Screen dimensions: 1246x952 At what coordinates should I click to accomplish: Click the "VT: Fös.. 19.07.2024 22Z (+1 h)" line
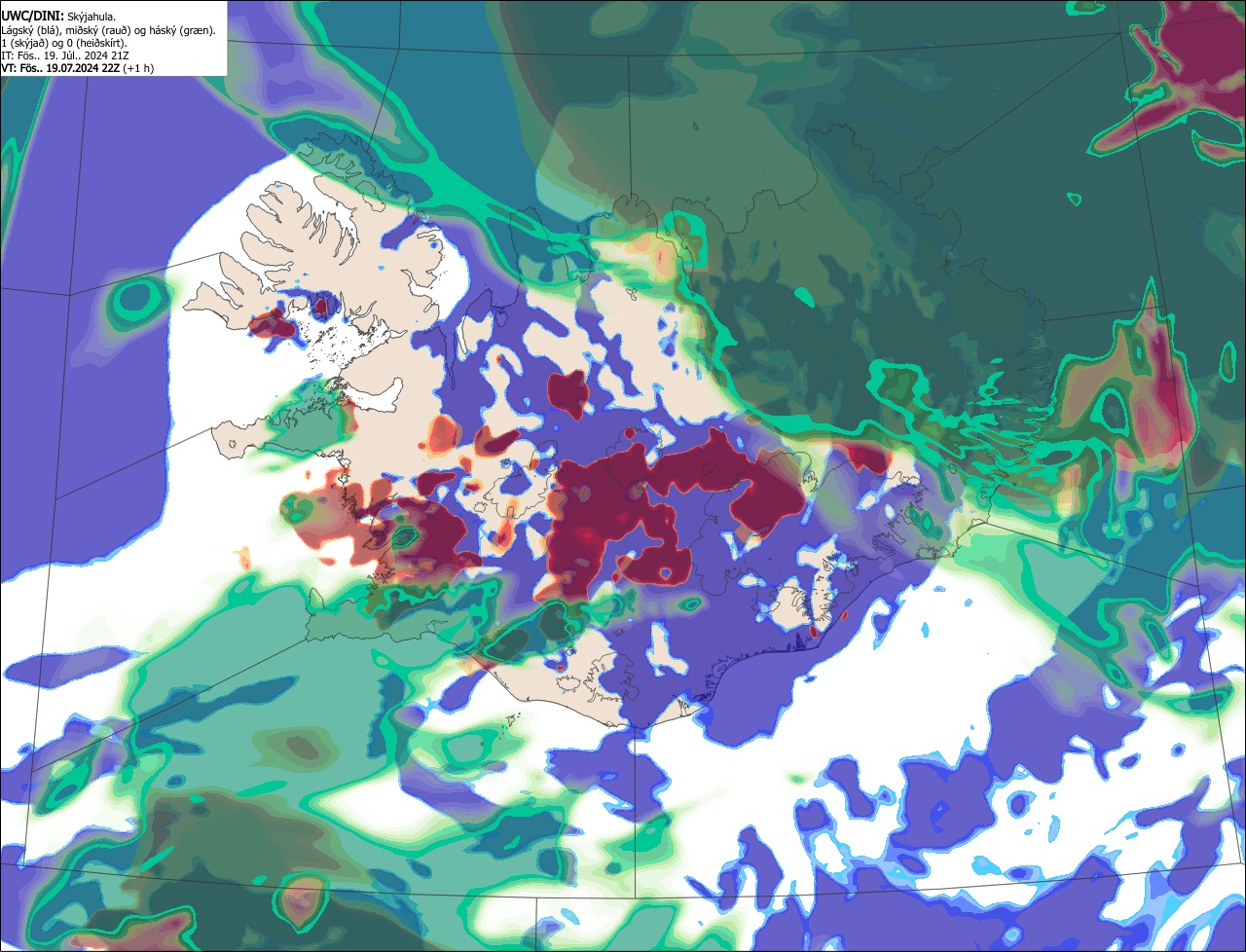[77, 68]
